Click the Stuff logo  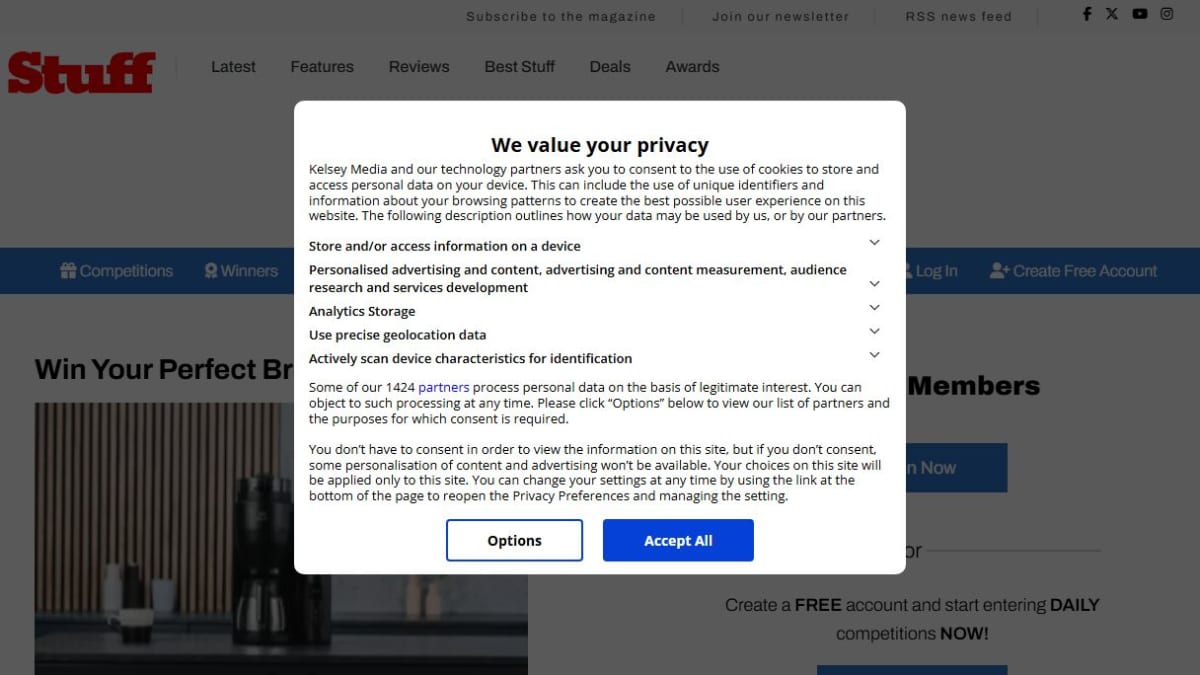pyautogui.click(x=81, y=72)
